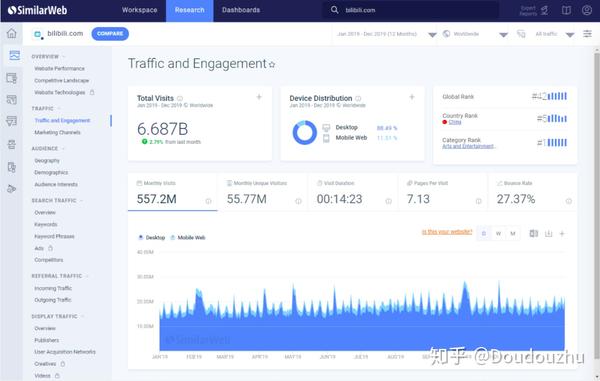600x381 pixels.
Task: Open the Arts and Entertainment category link
Action: (469, 146)
